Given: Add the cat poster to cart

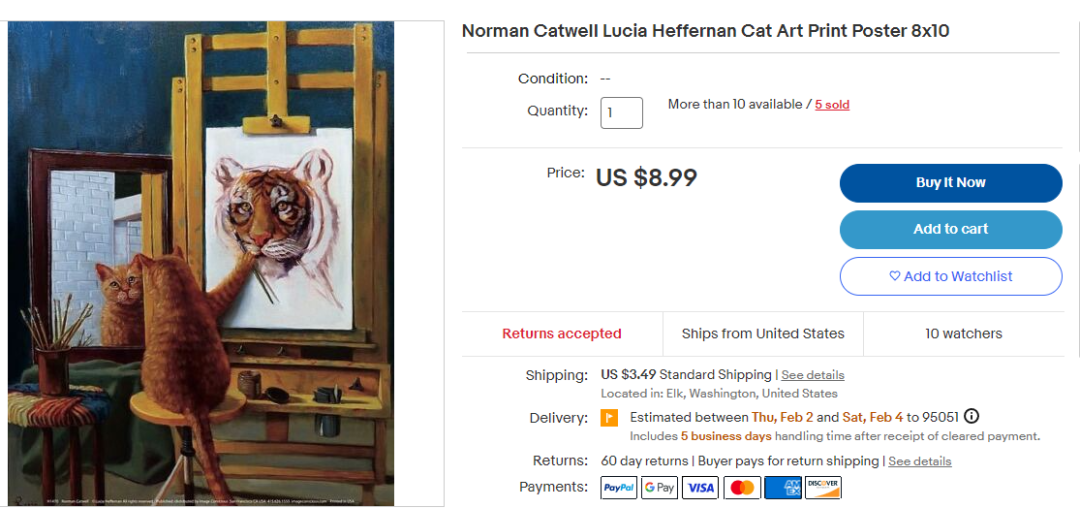Looking at the screenshot, I should tap(950, 229).
